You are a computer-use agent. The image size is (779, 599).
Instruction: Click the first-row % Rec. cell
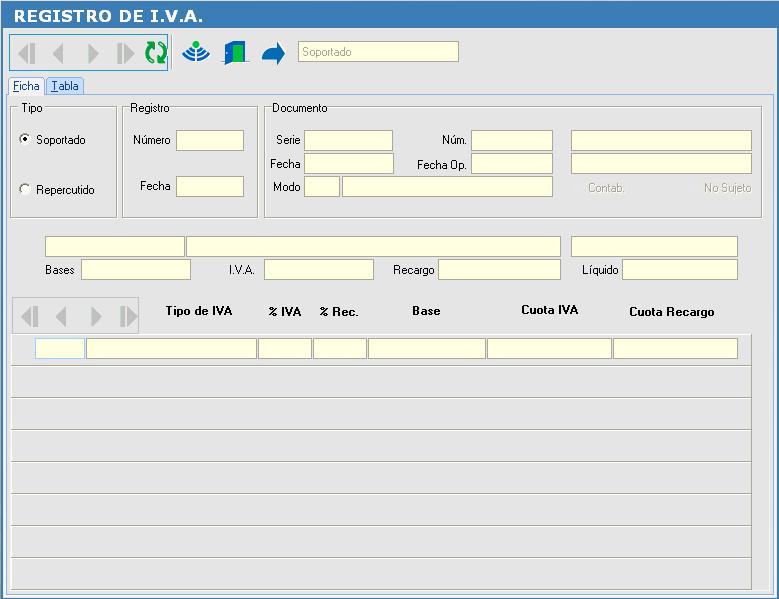click(340, 348)
